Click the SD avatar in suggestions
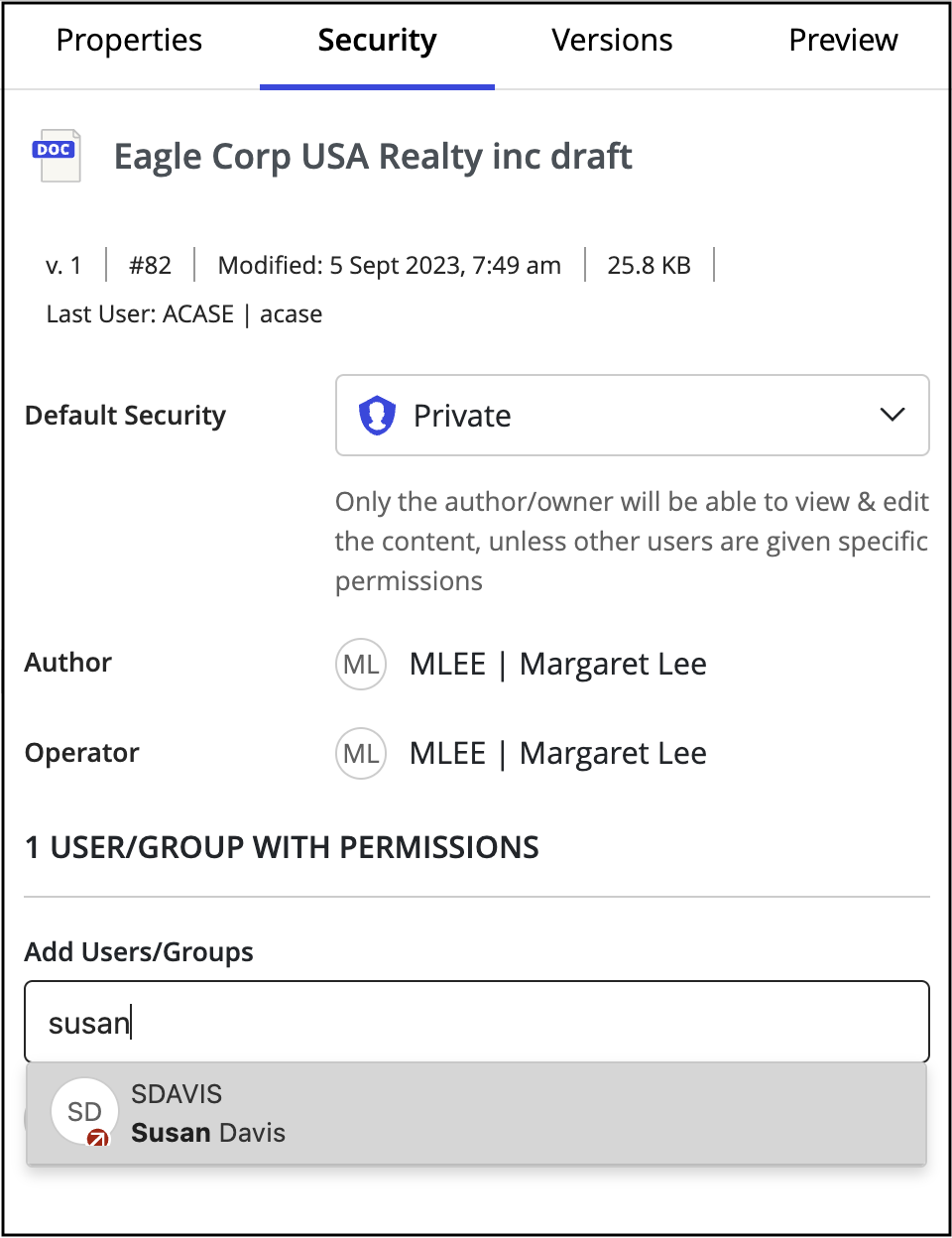The height and width of the screenshot is (1238, 952). tap(83, 1111)
